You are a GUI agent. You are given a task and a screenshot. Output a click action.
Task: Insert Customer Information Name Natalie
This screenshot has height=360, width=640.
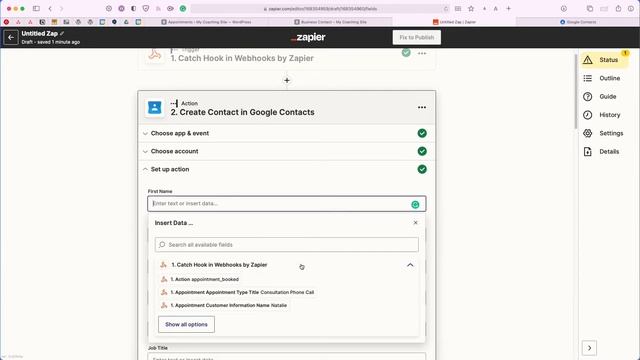224,306
